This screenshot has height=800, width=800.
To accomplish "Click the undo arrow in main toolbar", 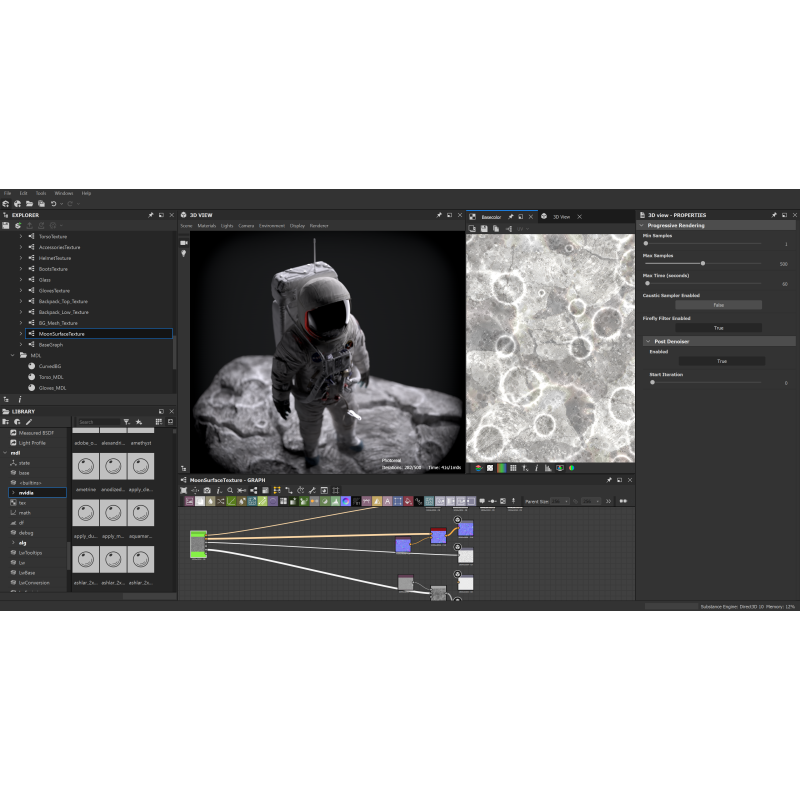I will pyautogui.click(x=54, y=203).
